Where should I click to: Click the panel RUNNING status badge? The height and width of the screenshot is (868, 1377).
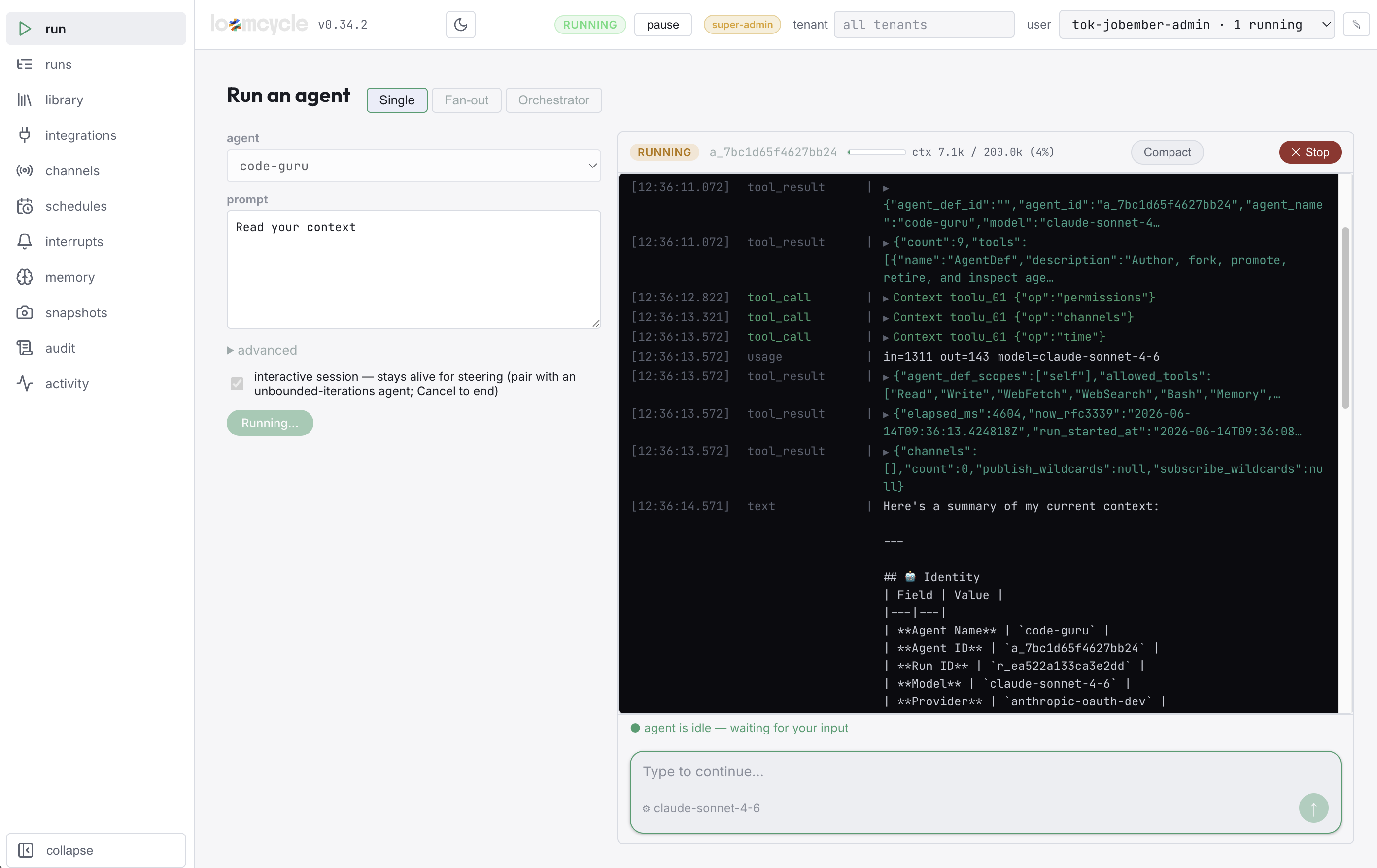[664, 152]
